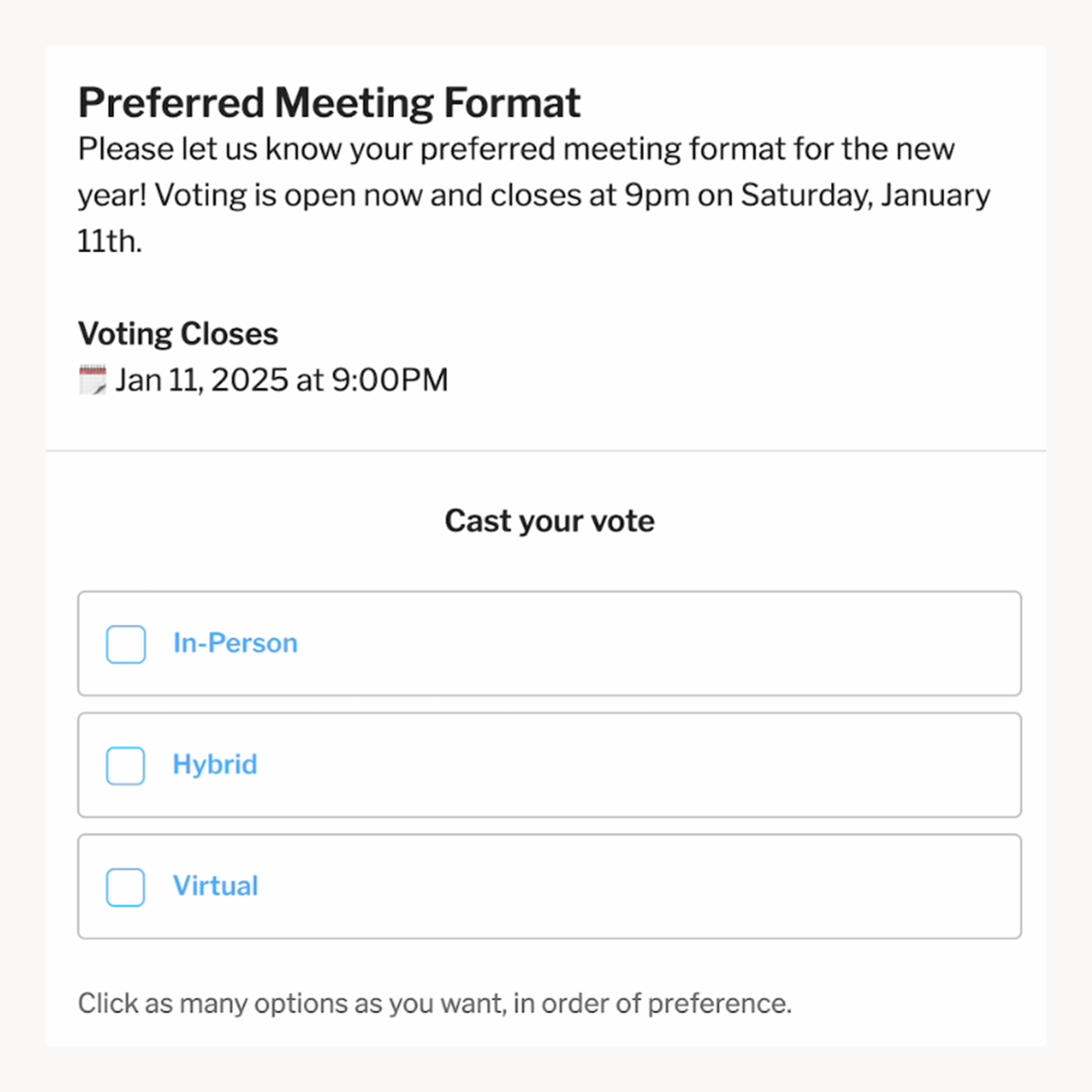Click the 9:00PM closing time text
The image size is (1092, 1092).
(x=389, y=380)
